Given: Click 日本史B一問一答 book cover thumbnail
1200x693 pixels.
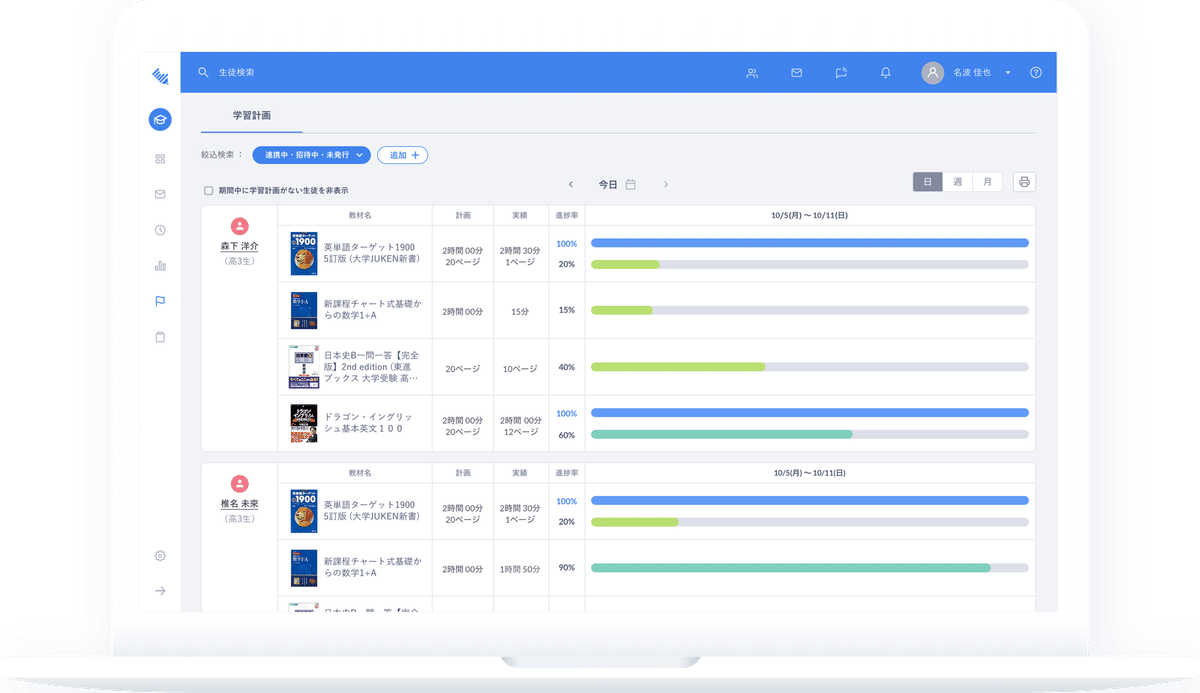Looking at the screenshot, I should pyautogui.click(x=302, y=368).
